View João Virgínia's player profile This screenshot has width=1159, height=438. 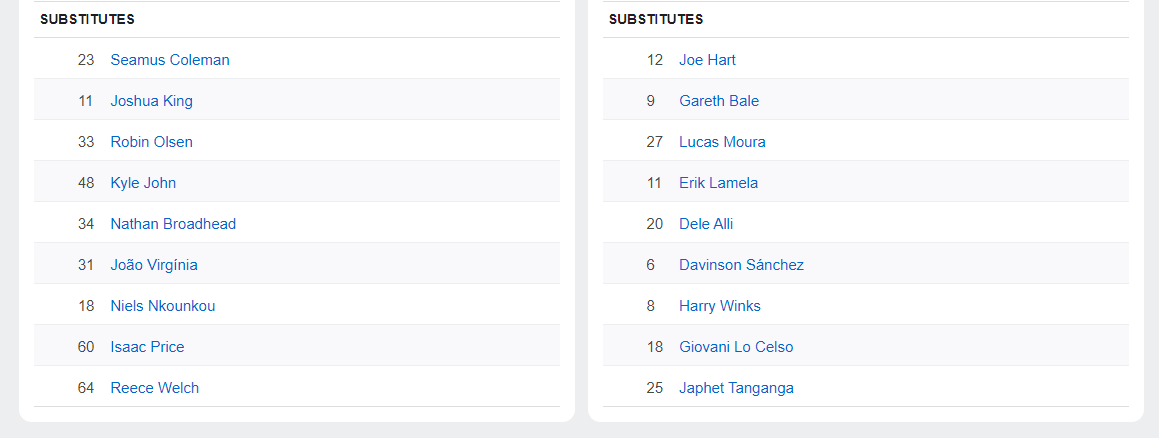coord(154,265)
